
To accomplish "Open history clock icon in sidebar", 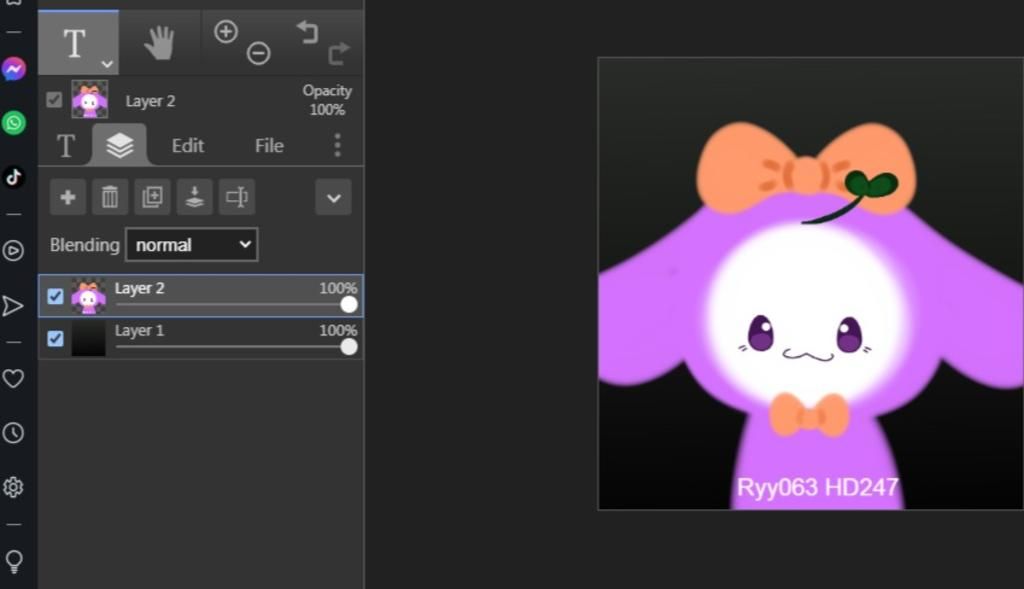I will (14, 433).
